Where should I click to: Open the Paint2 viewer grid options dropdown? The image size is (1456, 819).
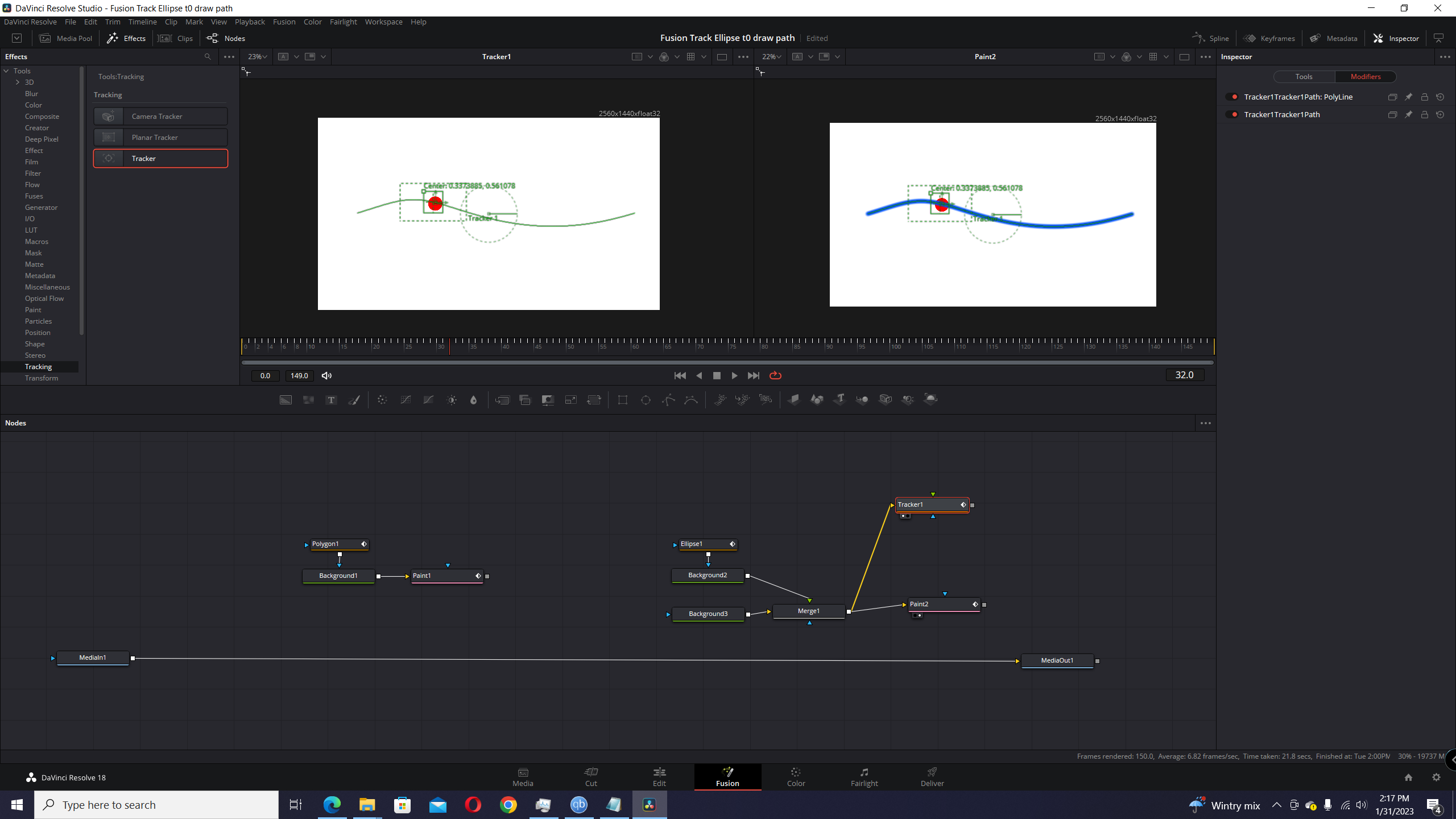pyautogui.click(x=1166, y=57)
